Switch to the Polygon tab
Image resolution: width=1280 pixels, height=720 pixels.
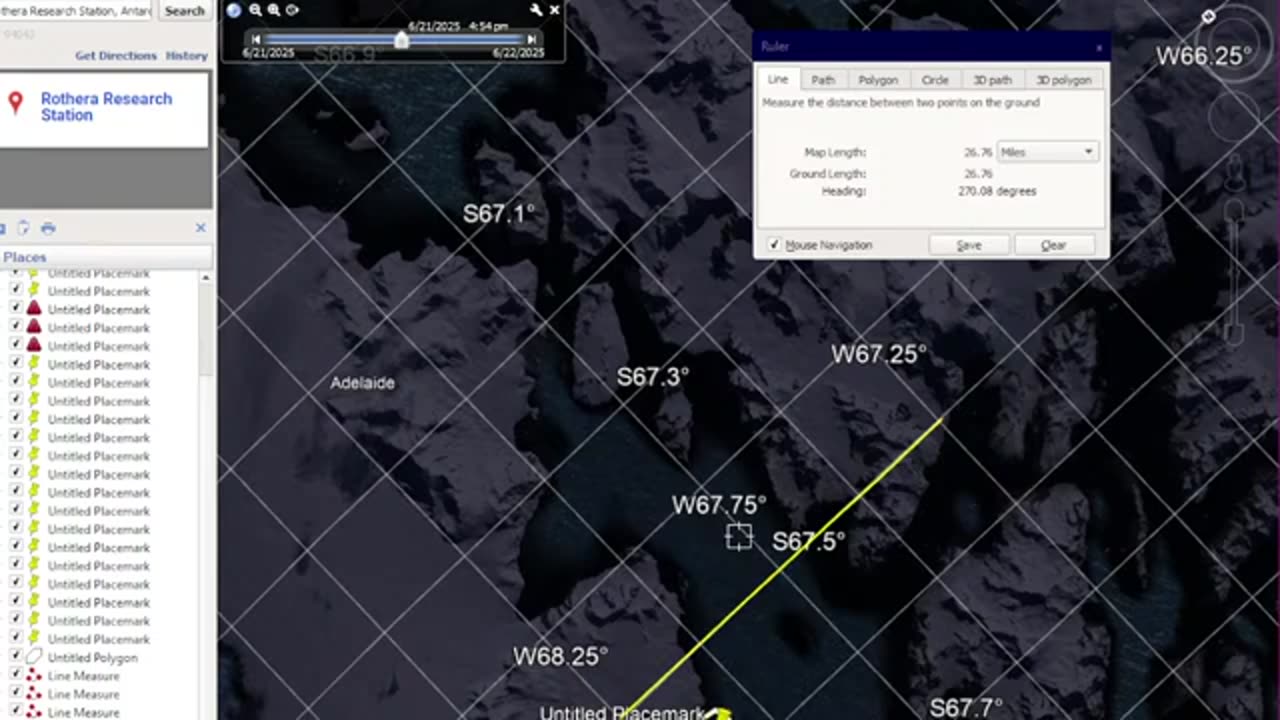click(878, 80)
